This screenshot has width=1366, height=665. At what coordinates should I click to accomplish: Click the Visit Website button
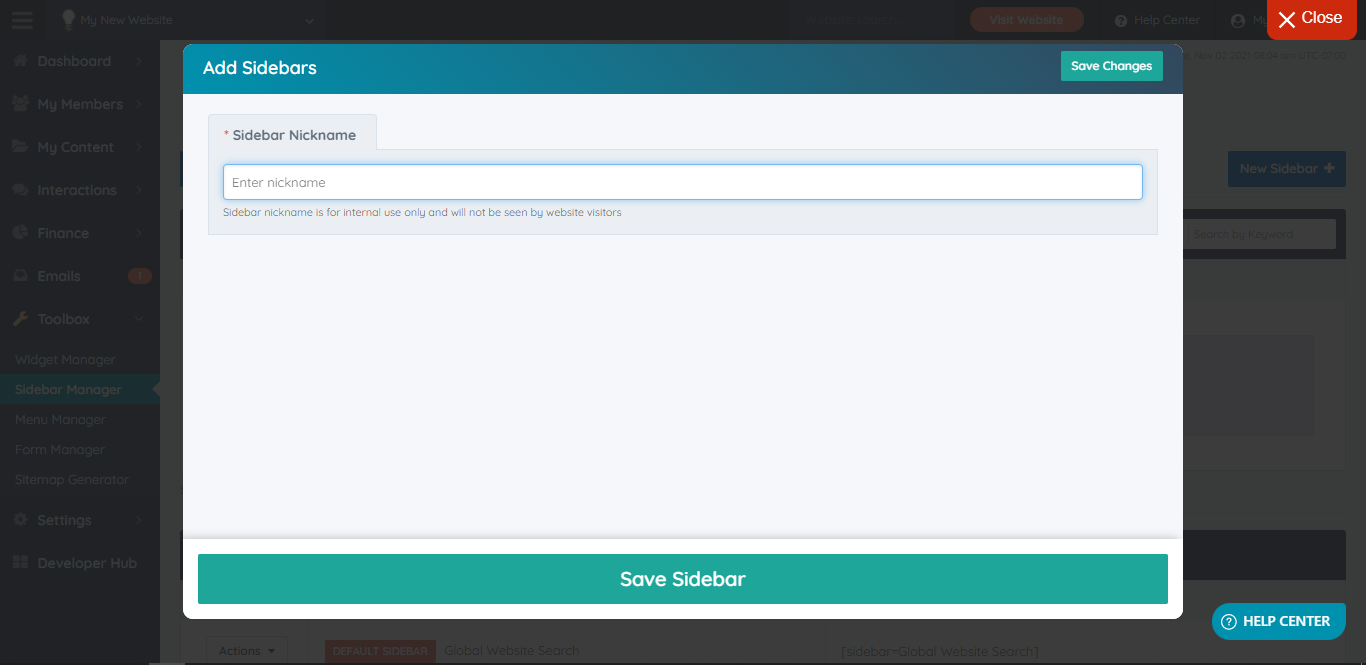[x=1026, y=20]
